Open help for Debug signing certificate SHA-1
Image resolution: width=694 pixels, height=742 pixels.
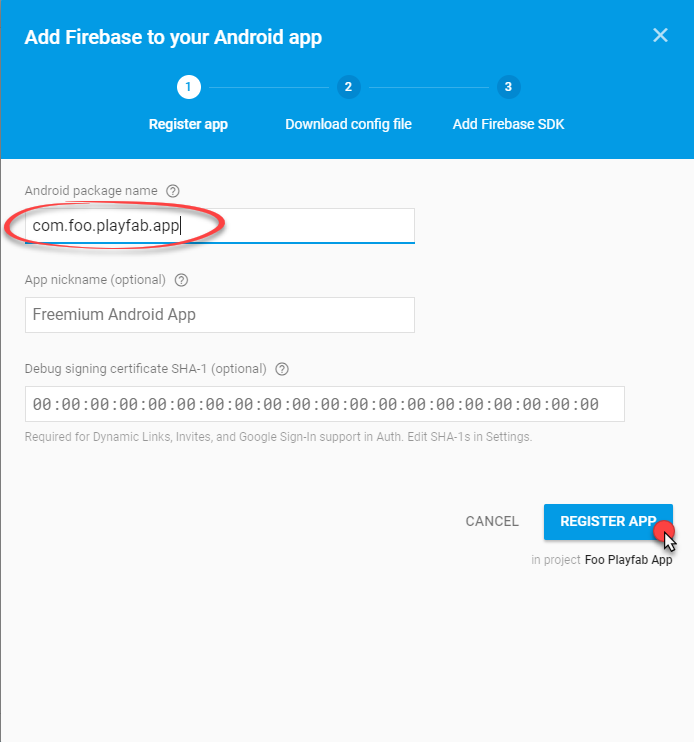pos(282,369)
